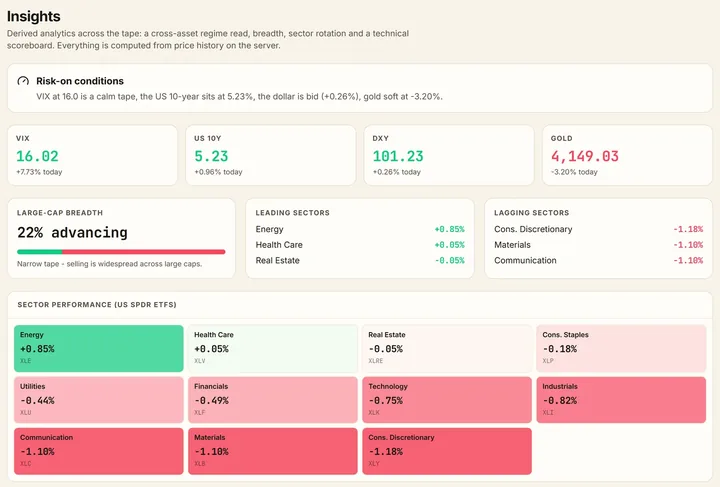Open the Technology XLK heatmap tile
This screenshot has width=720, height=487.
[447, 400]
